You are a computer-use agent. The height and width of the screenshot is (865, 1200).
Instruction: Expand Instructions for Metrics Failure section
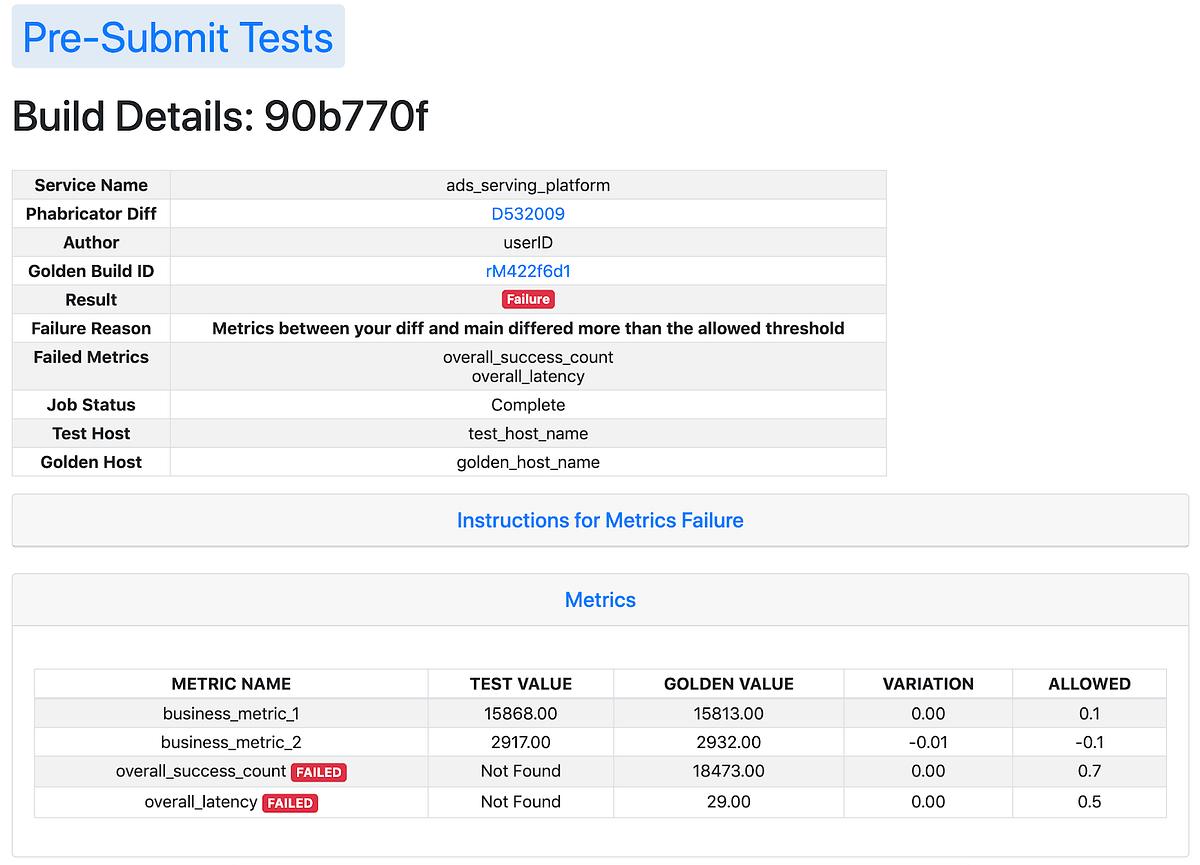tap(600, 520)
